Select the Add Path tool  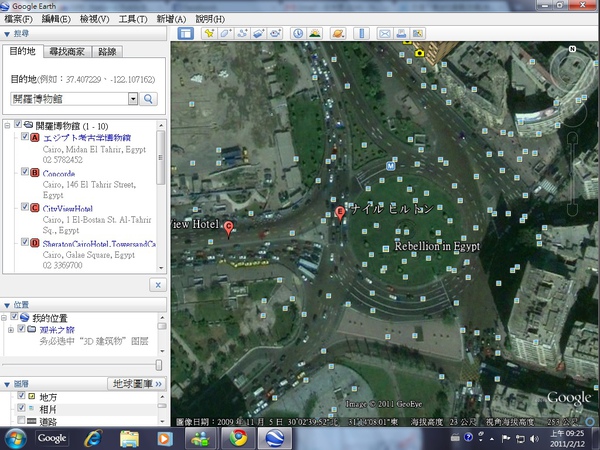(242, 34)
